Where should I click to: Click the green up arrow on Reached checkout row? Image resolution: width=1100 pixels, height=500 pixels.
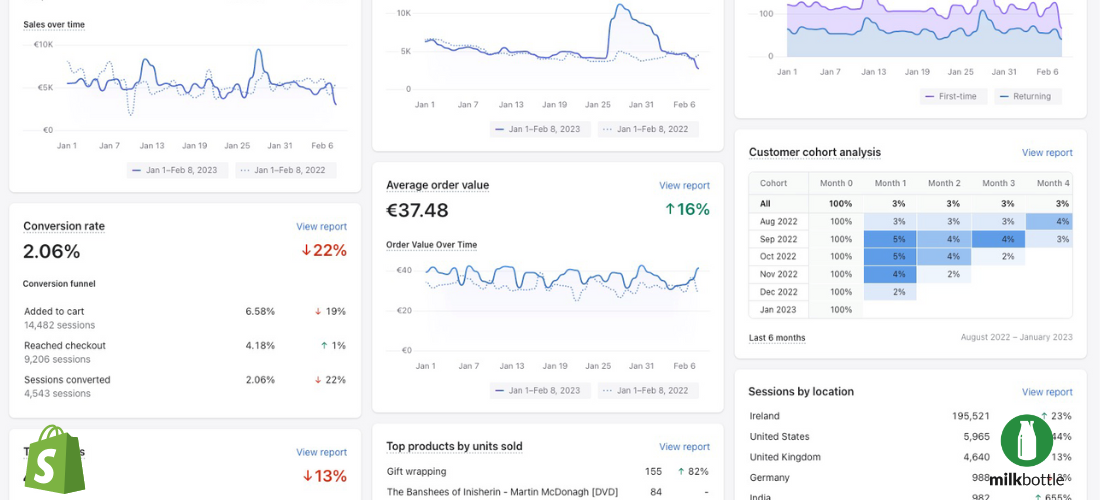pyautogui.click(x=324, y=345)
